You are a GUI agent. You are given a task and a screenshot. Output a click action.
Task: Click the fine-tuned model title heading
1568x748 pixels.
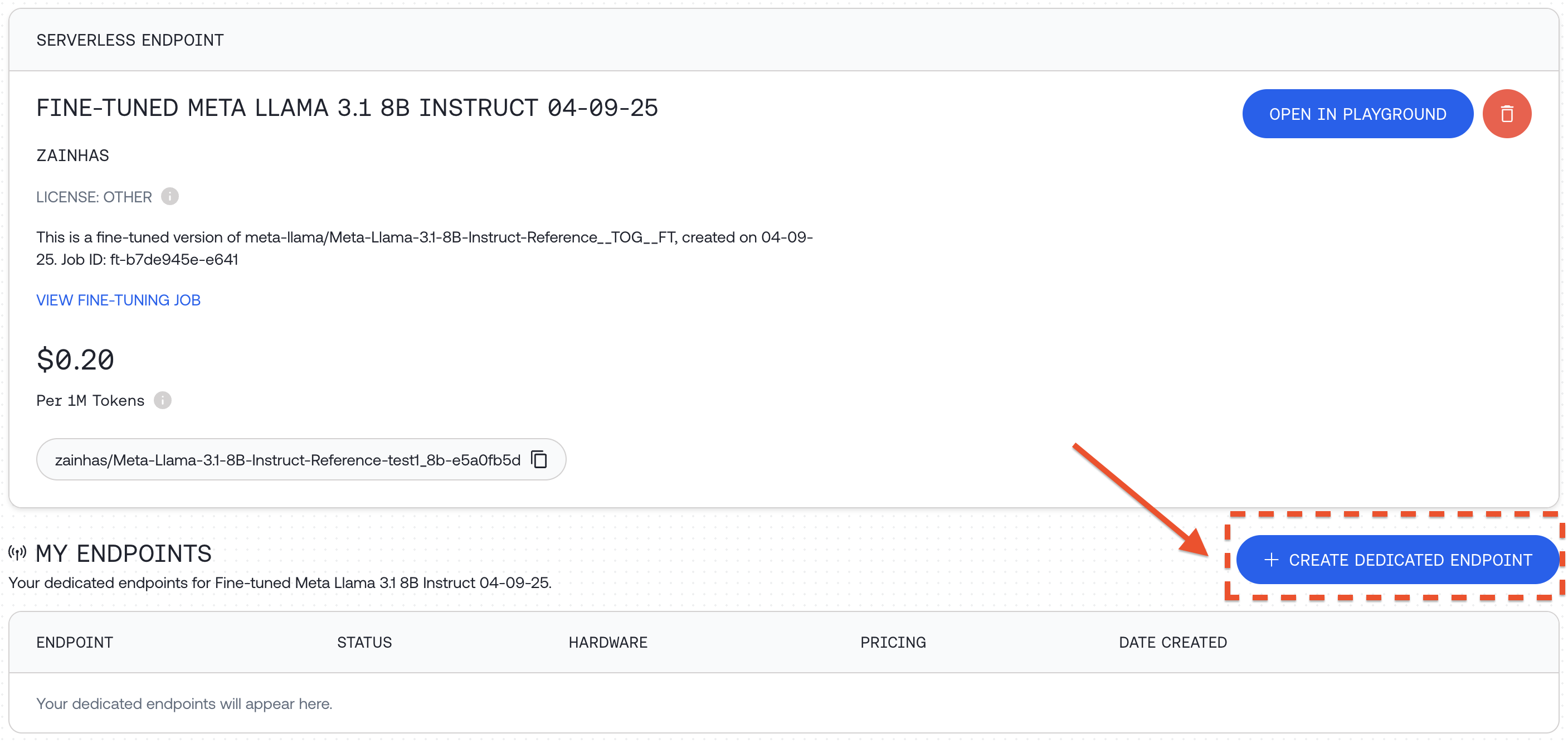tap(347, 108)
